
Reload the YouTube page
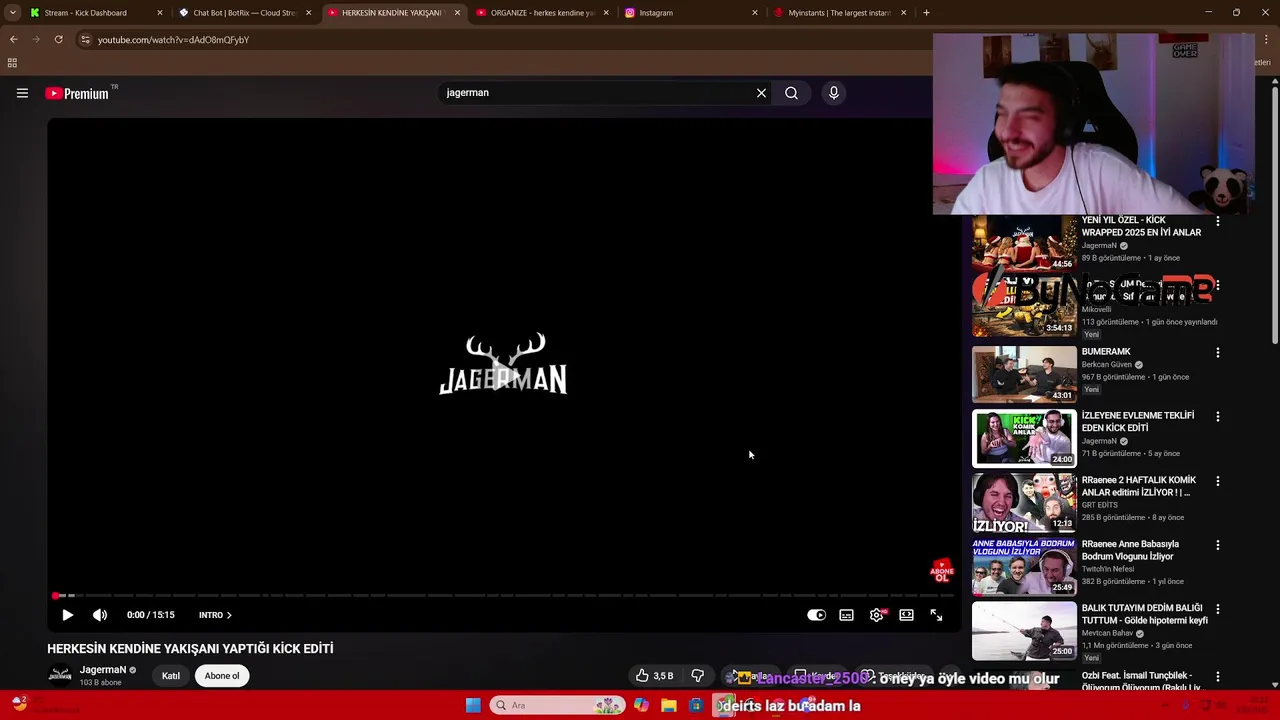click(x=59, y=40)
